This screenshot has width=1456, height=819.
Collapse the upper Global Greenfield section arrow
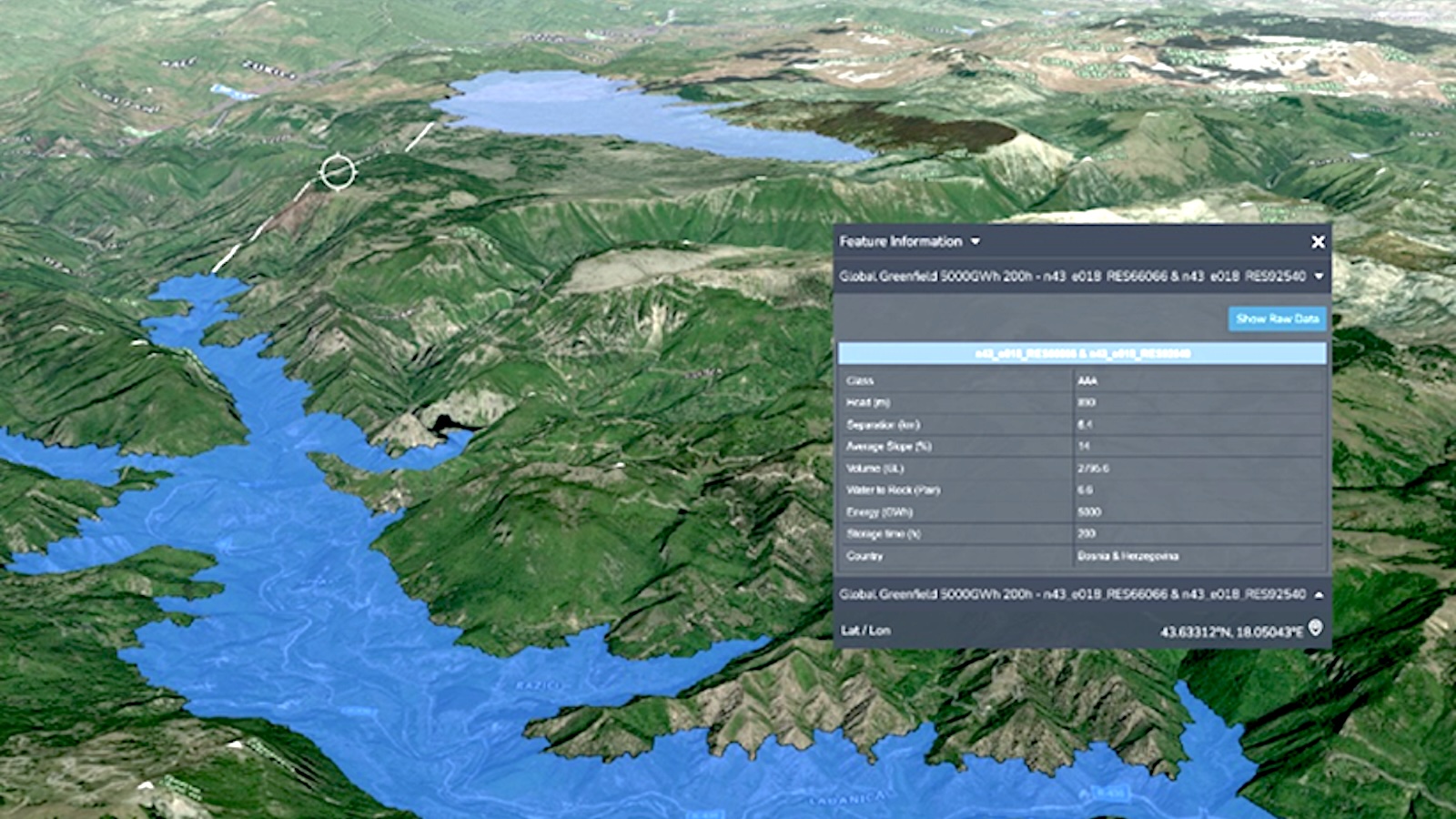click(x=1319, y=277)
